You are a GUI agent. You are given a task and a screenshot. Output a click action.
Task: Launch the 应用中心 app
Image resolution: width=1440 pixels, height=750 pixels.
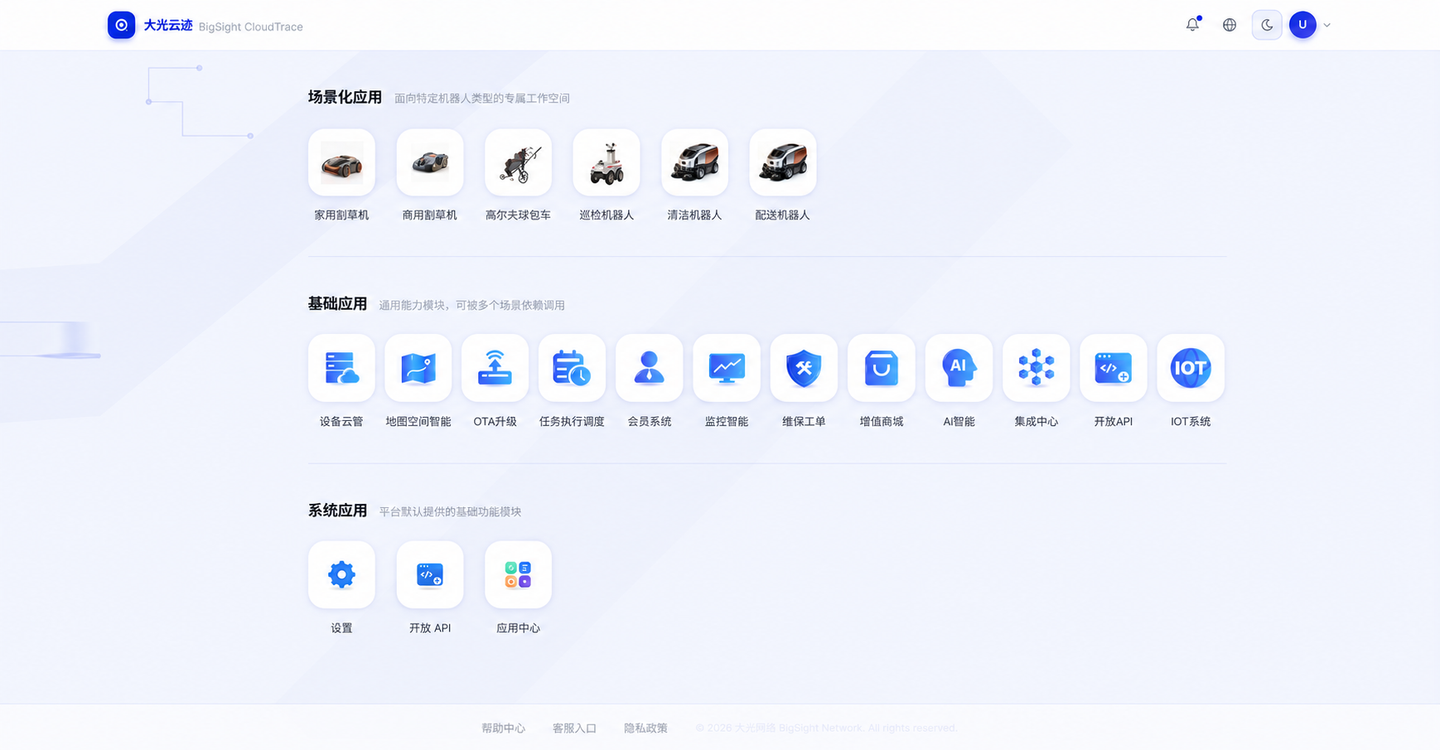[518, 575]
